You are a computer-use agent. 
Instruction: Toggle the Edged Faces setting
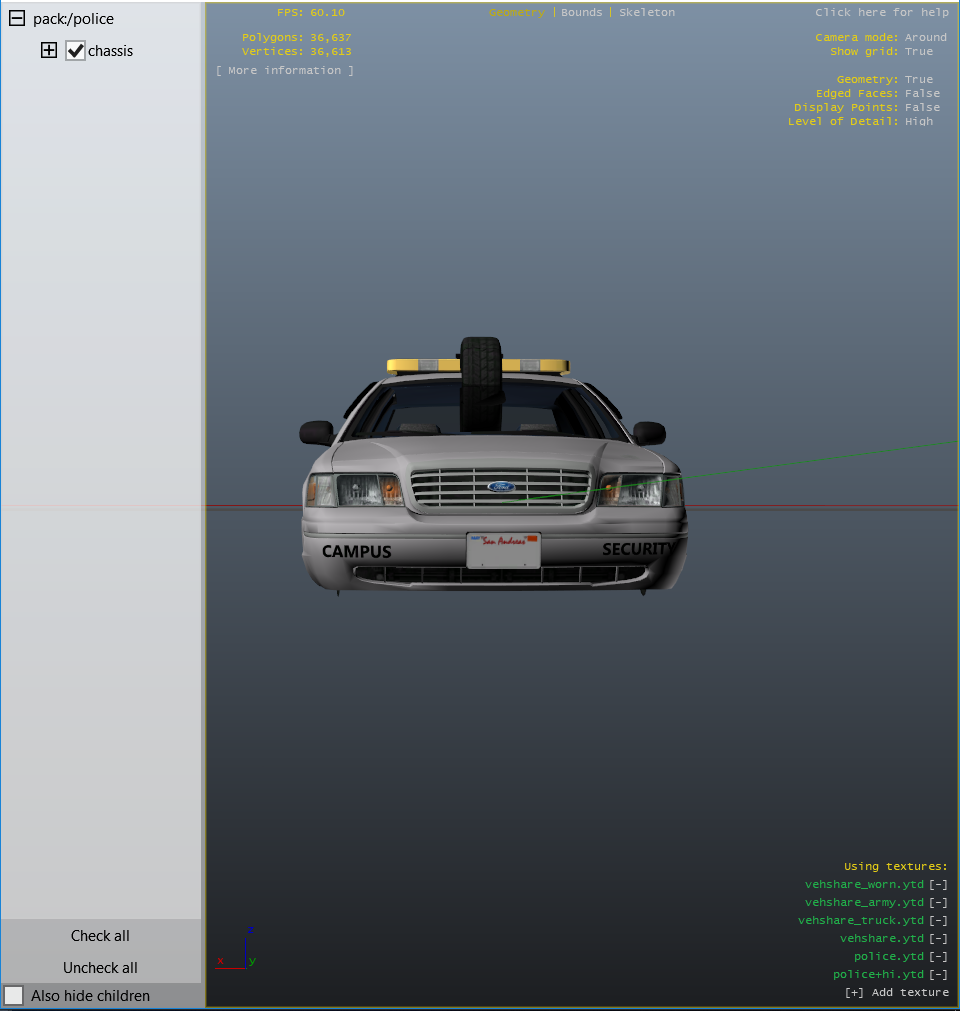877,93
